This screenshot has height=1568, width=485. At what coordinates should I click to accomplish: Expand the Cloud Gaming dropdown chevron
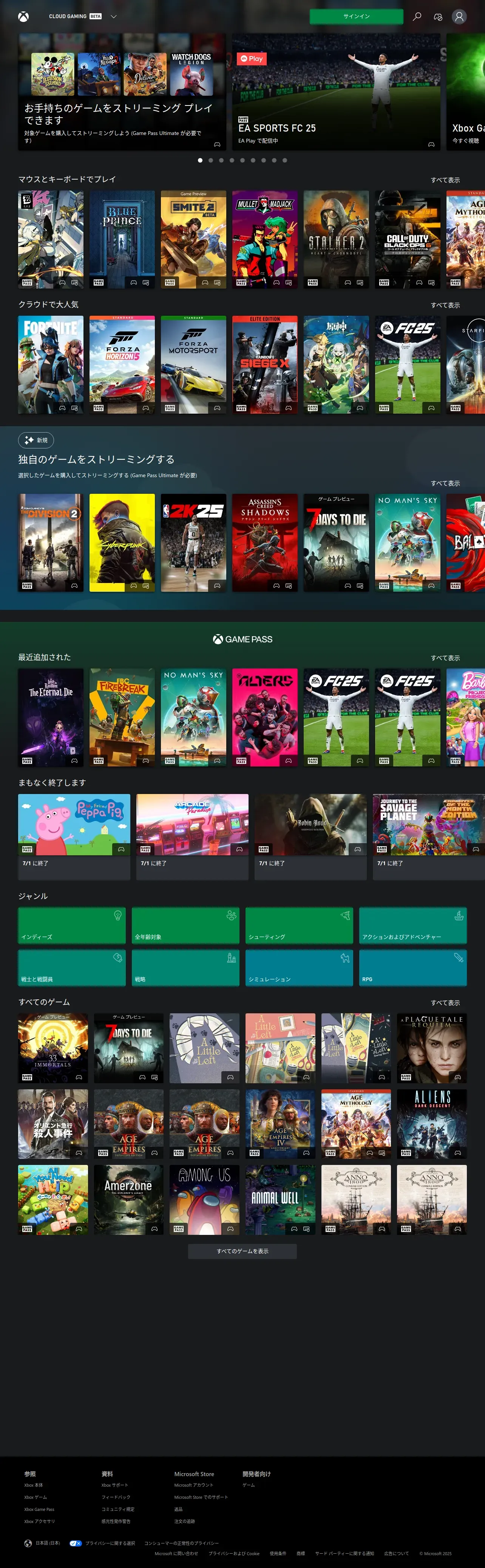point(114,16)
